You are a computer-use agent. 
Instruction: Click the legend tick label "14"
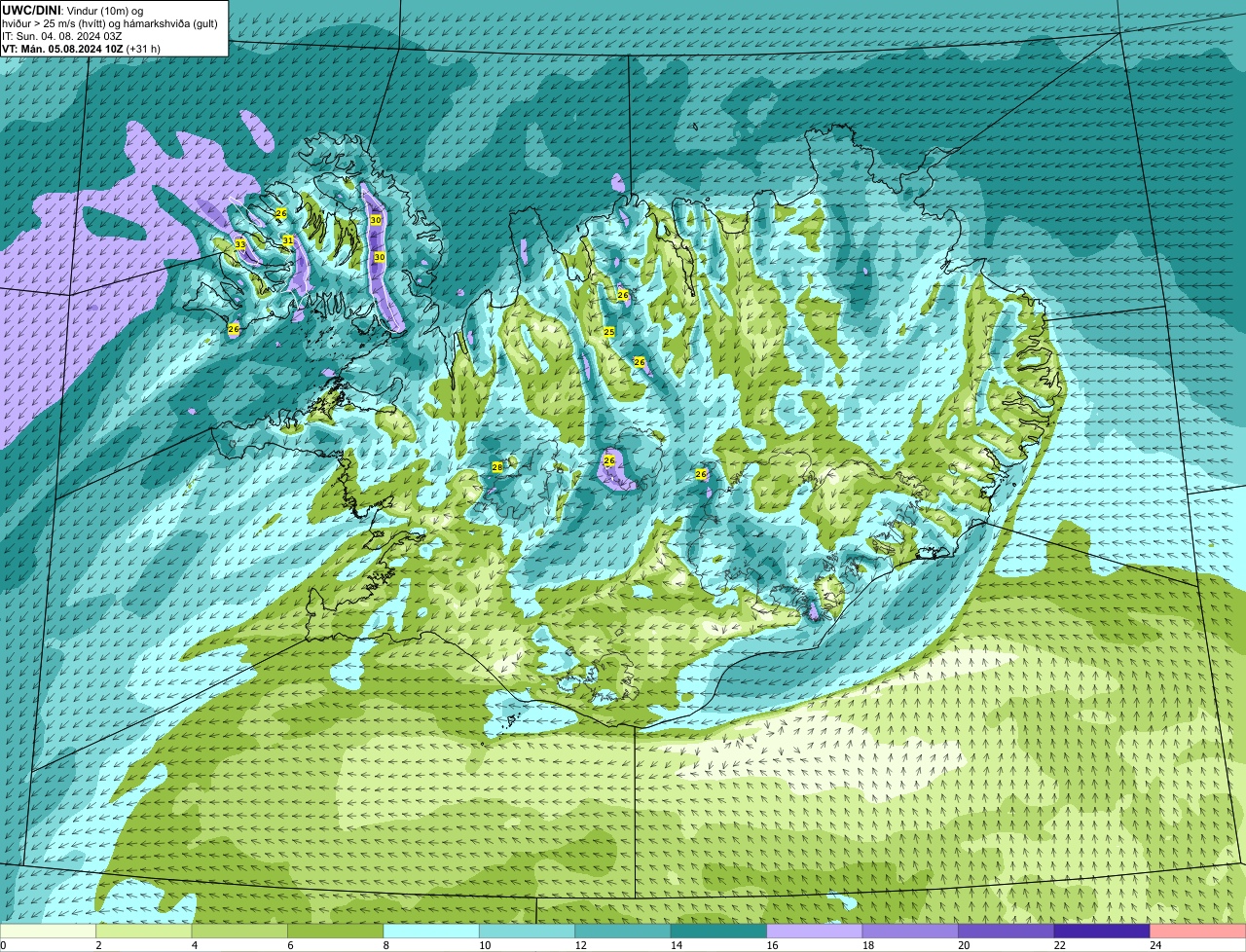(677, 945)
